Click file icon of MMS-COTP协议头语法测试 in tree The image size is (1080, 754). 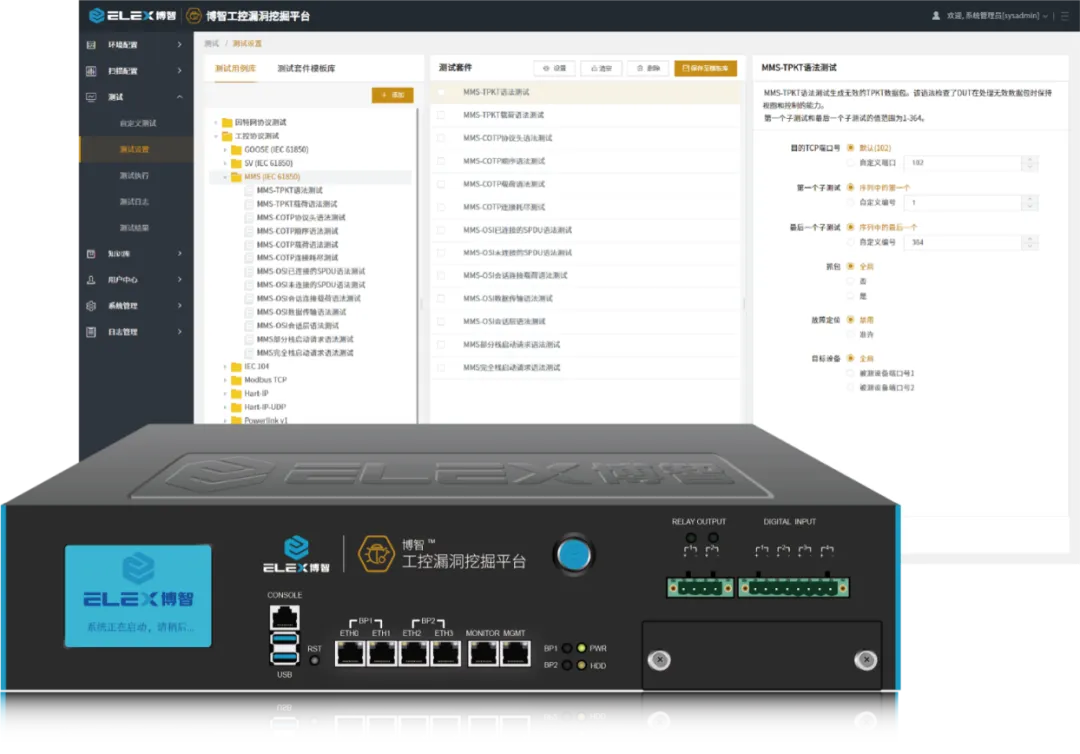250,218
